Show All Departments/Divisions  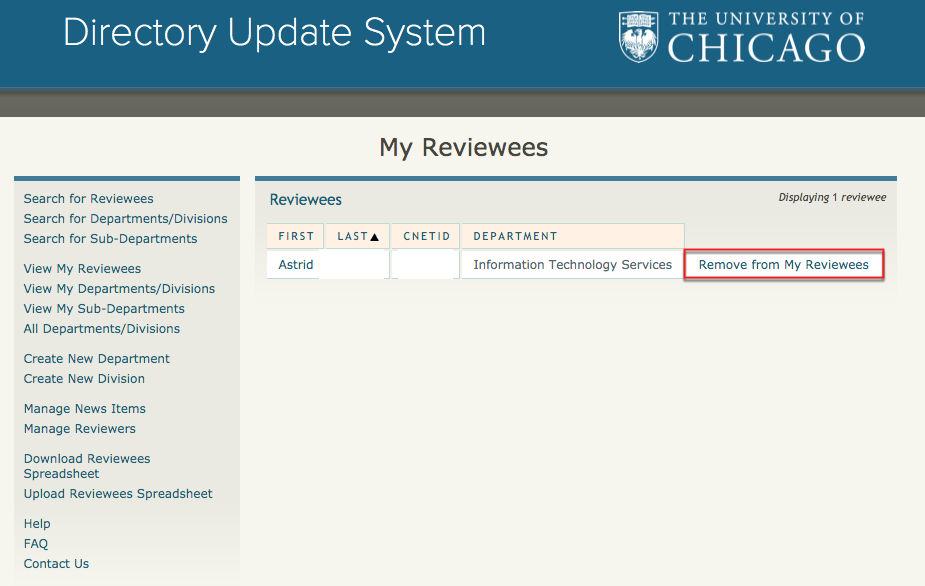coord(102,329)
